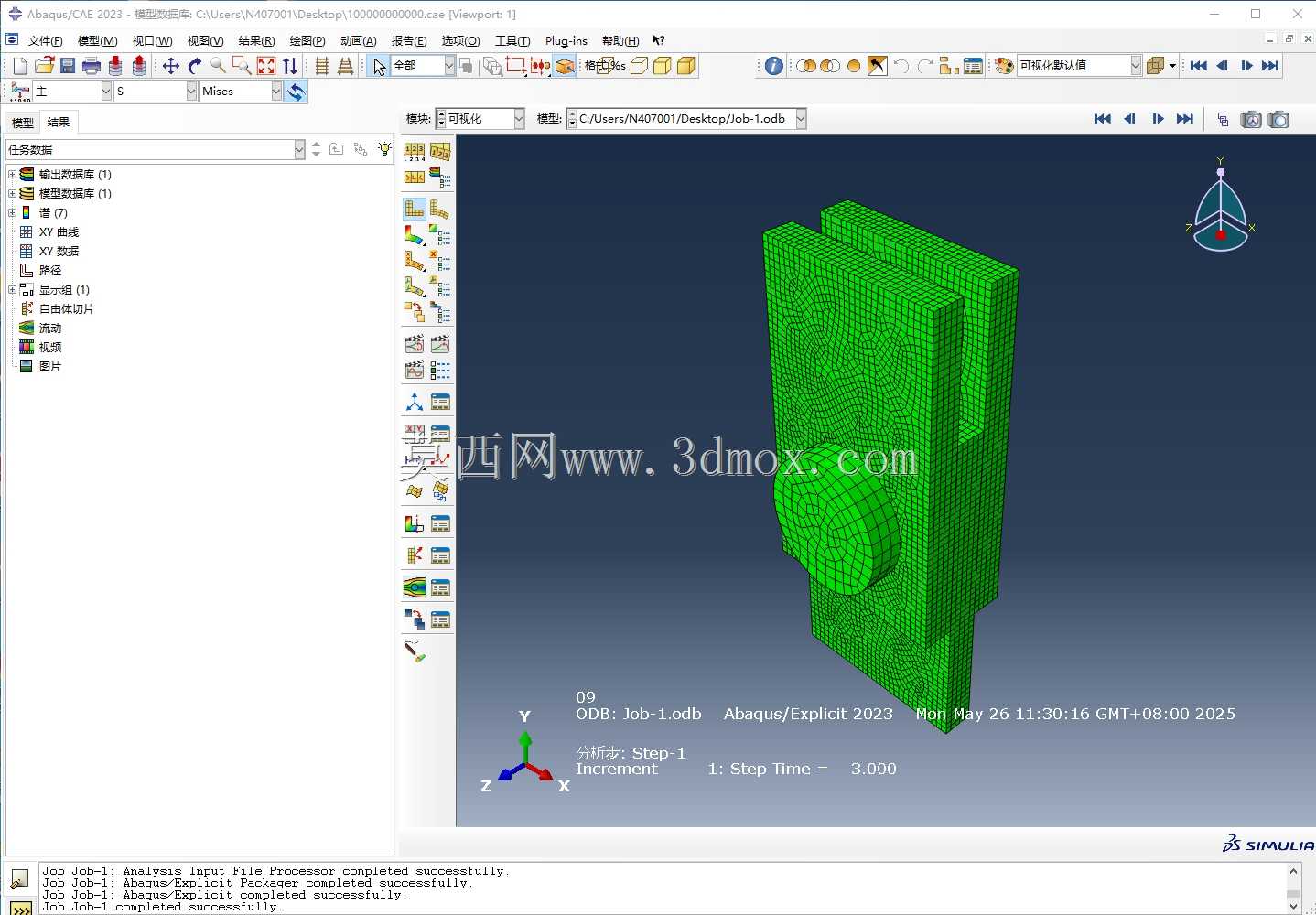Viewport: 1316px width, 915px height.
Task: Open the Mises invariant dropdown
Action: click(x=276, y=91)
